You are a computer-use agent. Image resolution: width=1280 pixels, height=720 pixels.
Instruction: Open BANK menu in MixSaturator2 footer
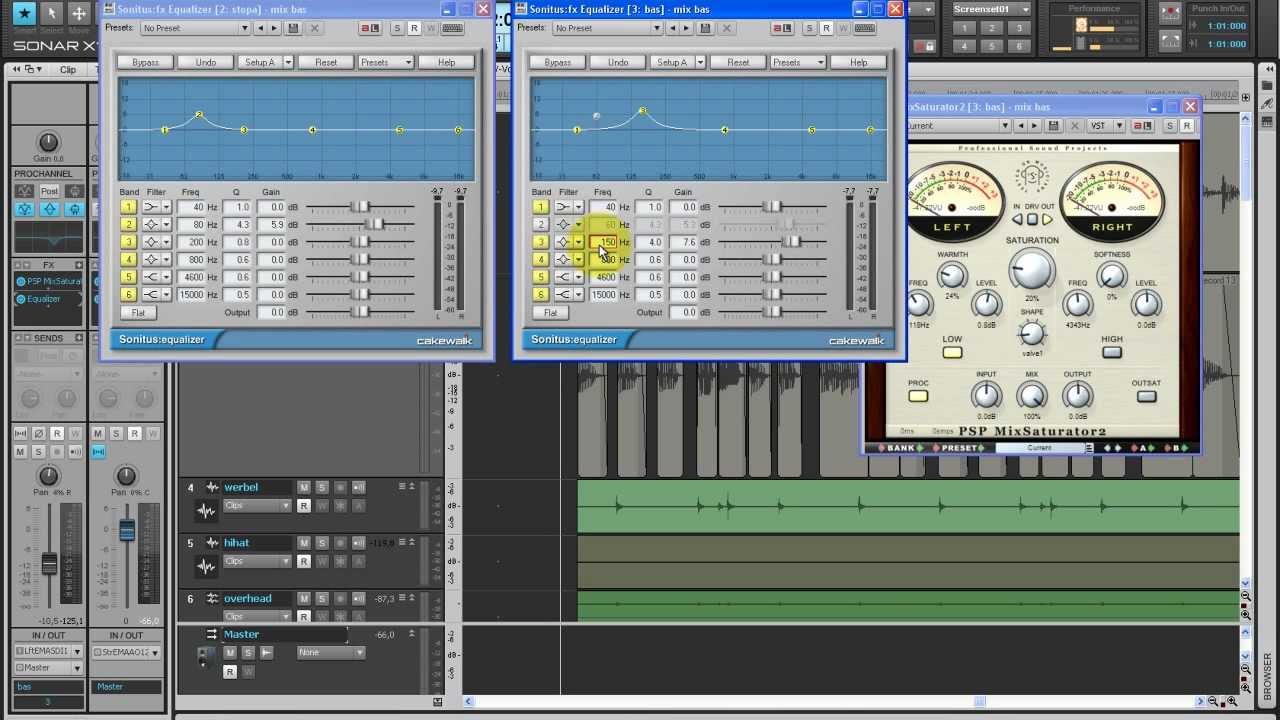[901, 448]
